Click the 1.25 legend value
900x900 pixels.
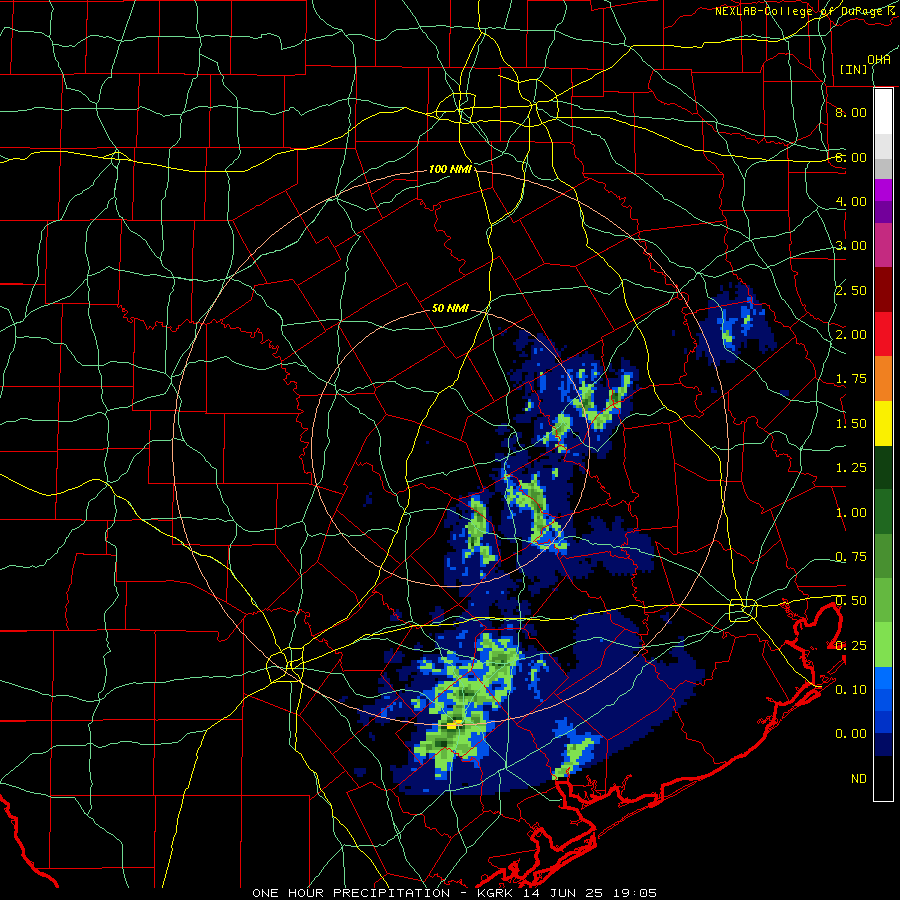[x=851, y=468]
